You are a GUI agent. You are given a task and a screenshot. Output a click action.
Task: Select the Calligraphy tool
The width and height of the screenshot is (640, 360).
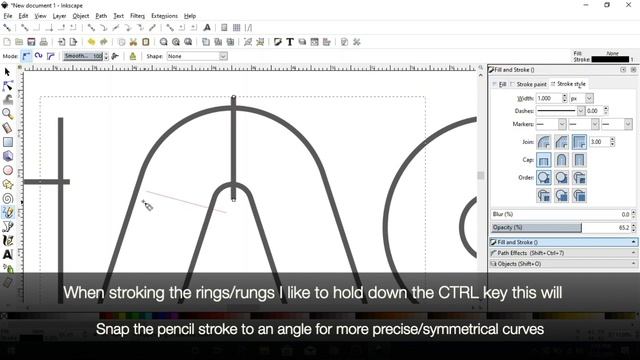[7, 240]
